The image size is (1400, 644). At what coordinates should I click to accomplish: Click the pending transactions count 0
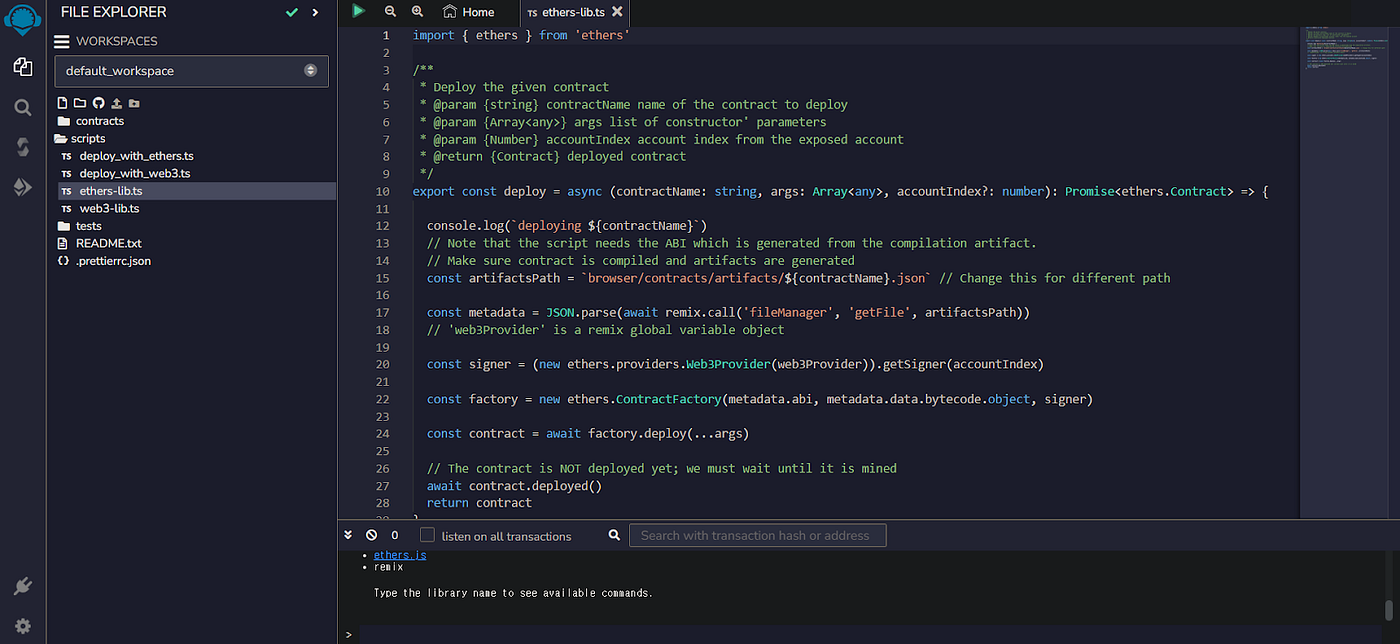pyautogui.click(x=395, y=536)
